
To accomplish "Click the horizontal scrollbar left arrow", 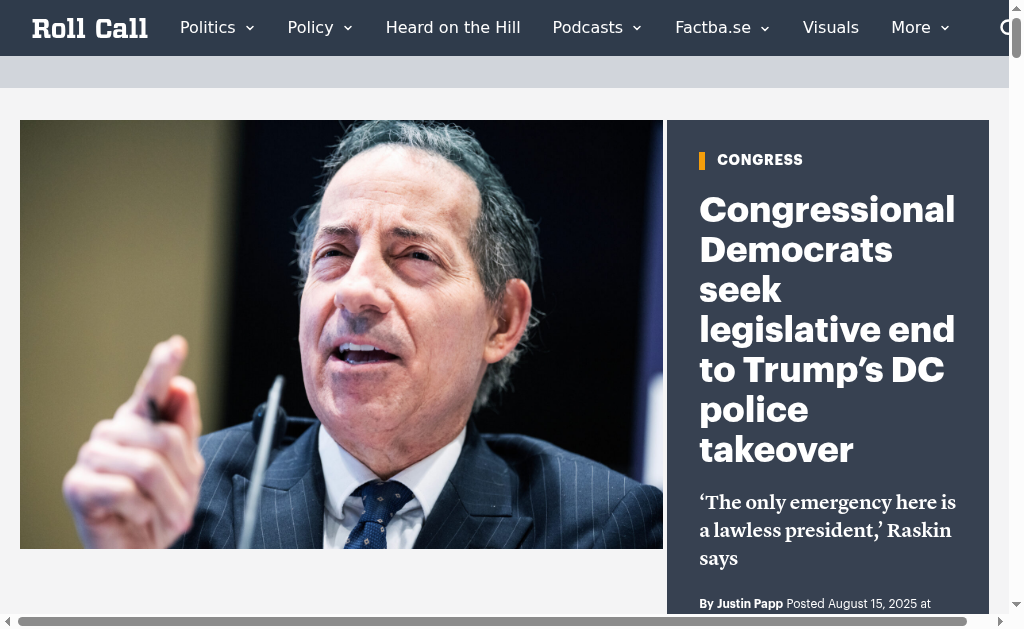I will [x=7, y=621].
